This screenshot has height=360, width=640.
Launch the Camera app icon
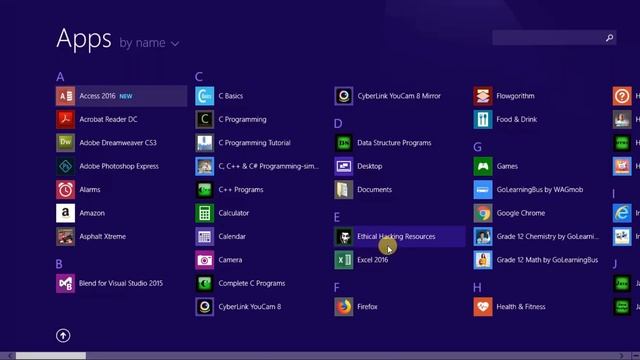[x=204, y=260]
